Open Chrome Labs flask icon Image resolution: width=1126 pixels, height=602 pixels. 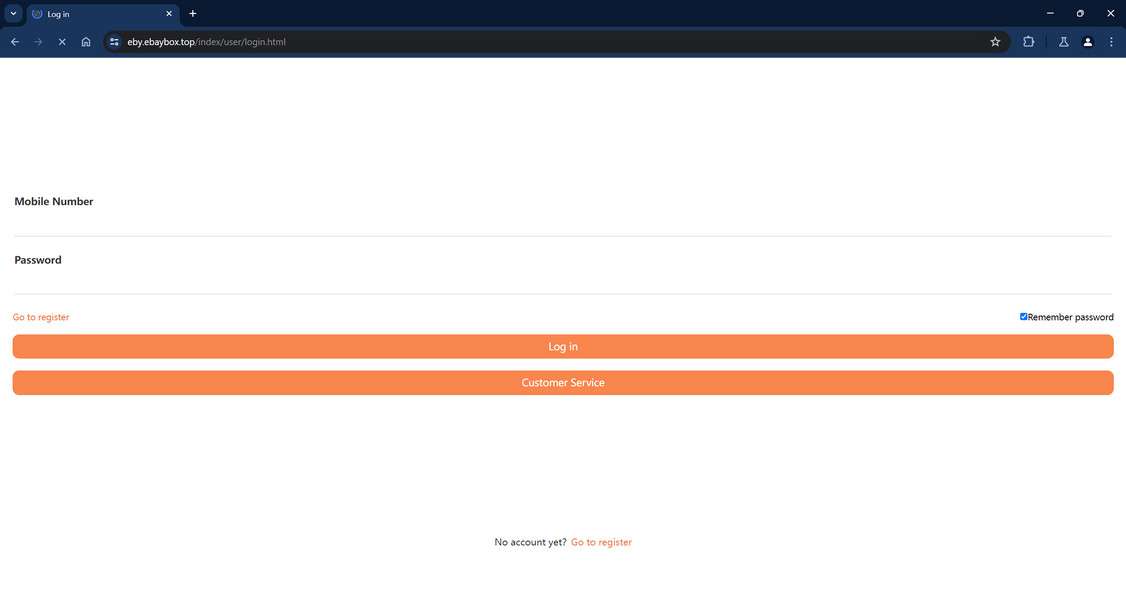1064,42
